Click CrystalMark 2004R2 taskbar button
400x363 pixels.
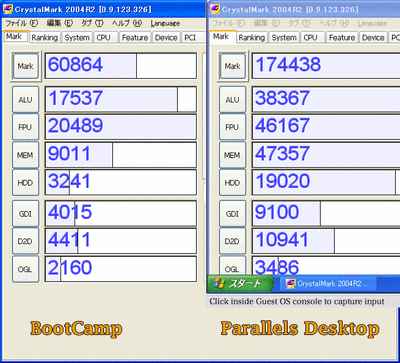[328, 284]
